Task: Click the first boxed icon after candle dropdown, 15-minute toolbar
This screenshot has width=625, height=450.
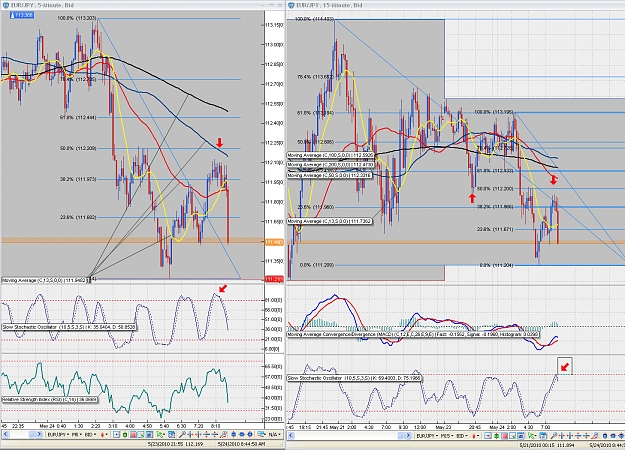Action: click(x=487, y=436)
